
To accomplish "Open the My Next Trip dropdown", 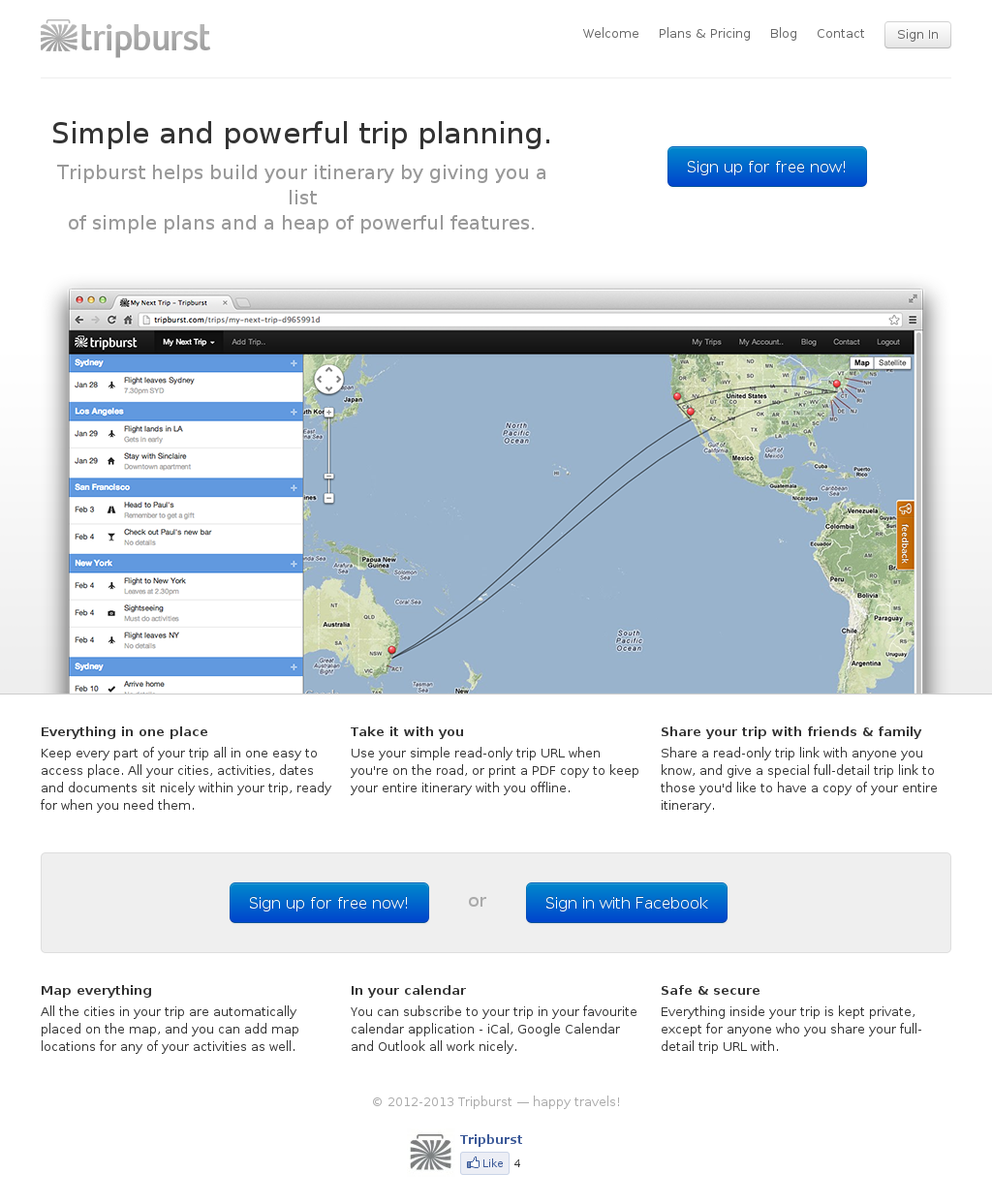I will [x=189, y=342].
